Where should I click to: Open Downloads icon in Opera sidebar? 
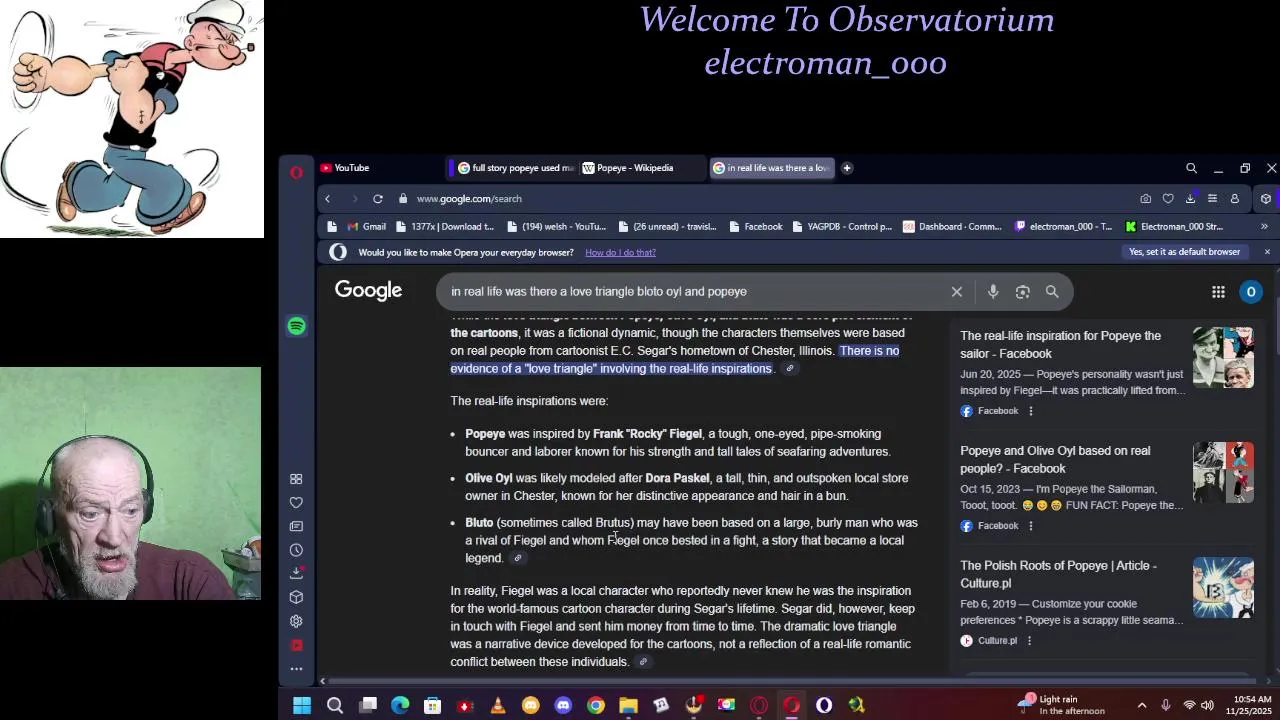tap(296, 573)
